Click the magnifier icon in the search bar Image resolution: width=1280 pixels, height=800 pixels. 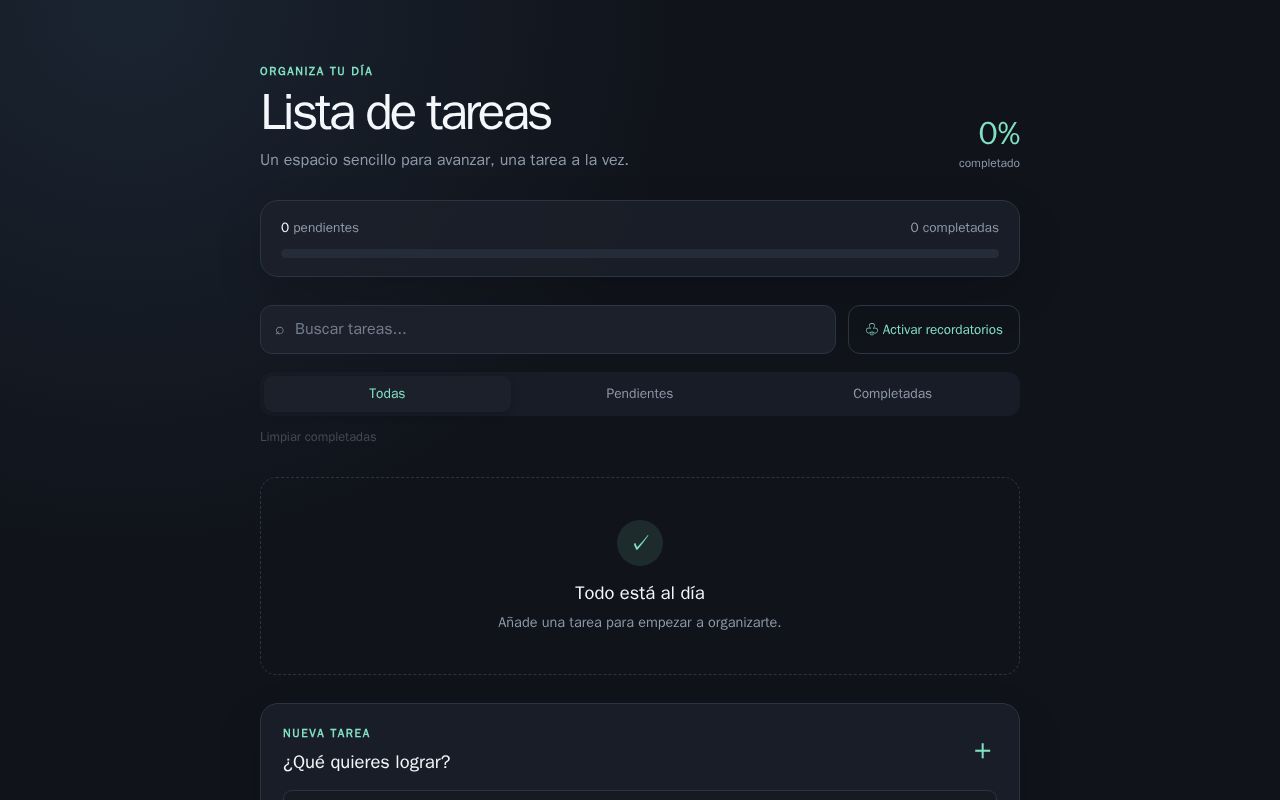pyautogui.click(x=280, y=330)
